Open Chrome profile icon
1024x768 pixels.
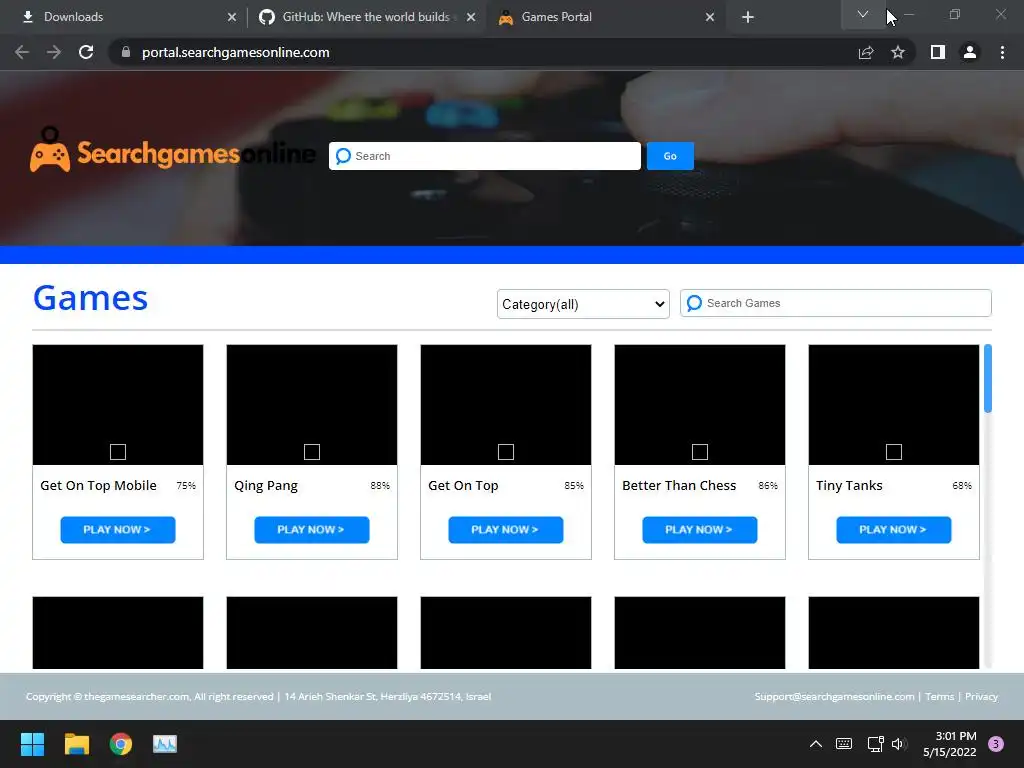[970, 52]
